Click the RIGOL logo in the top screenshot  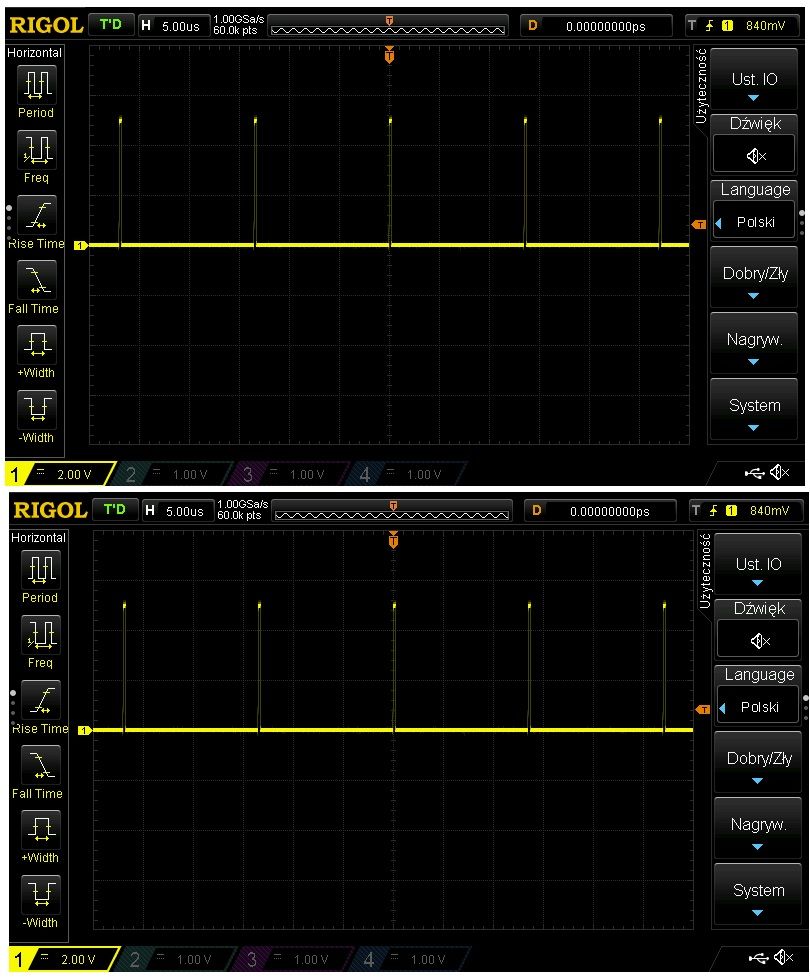point(47,25)
